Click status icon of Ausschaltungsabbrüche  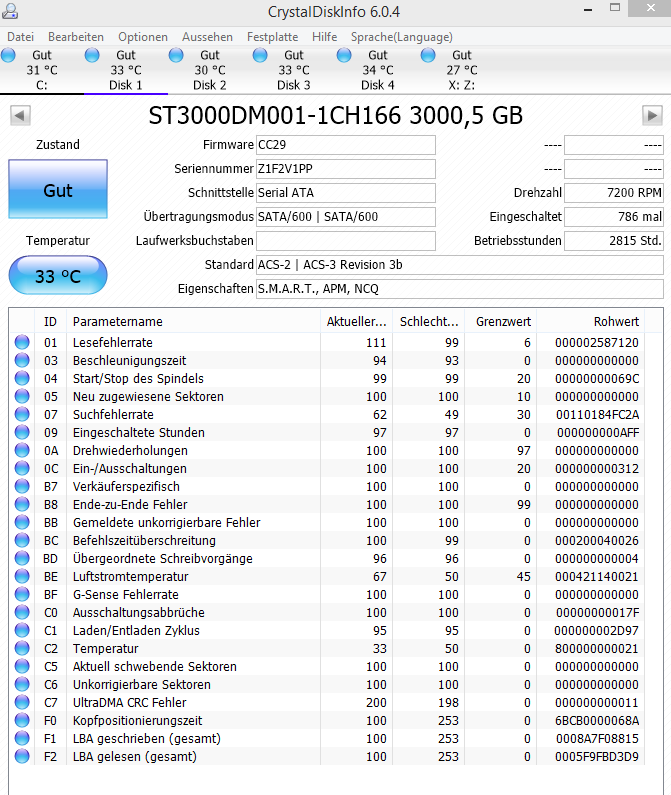click(x=22, y=612)
